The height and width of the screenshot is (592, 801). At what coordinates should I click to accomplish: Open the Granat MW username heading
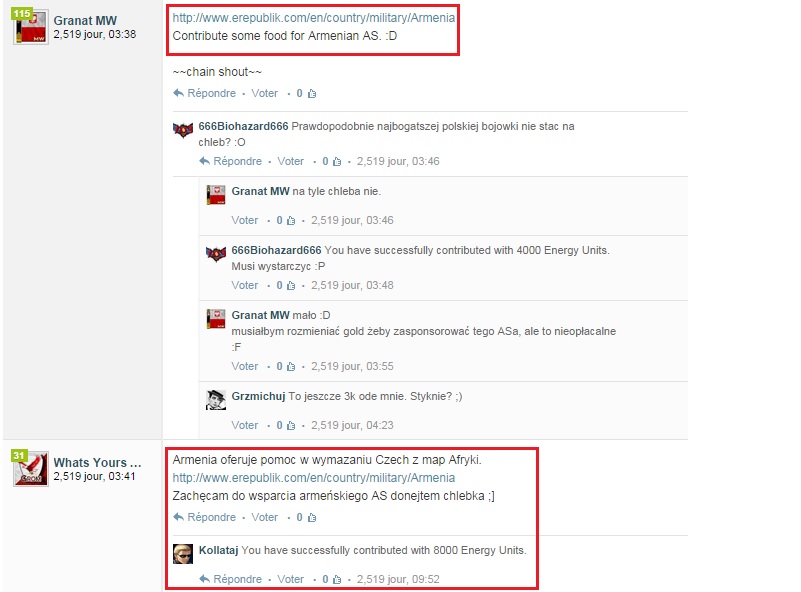85,20
